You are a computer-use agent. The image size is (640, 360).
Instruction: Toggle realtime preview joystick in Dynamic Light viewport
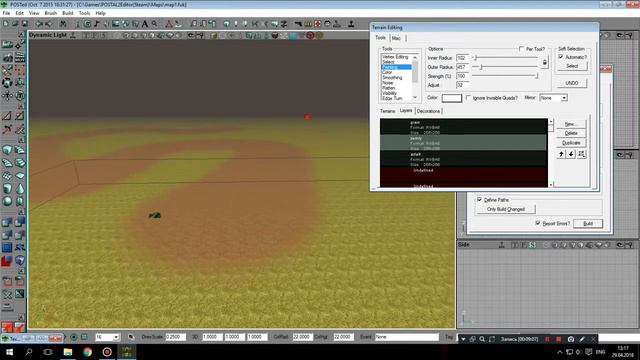click(73, 36)
